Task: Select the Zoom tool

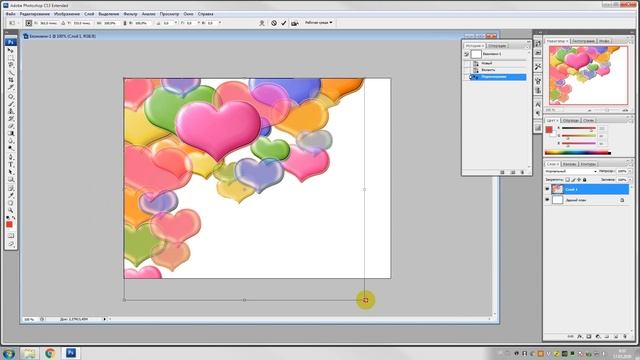Action: point(11,210)
